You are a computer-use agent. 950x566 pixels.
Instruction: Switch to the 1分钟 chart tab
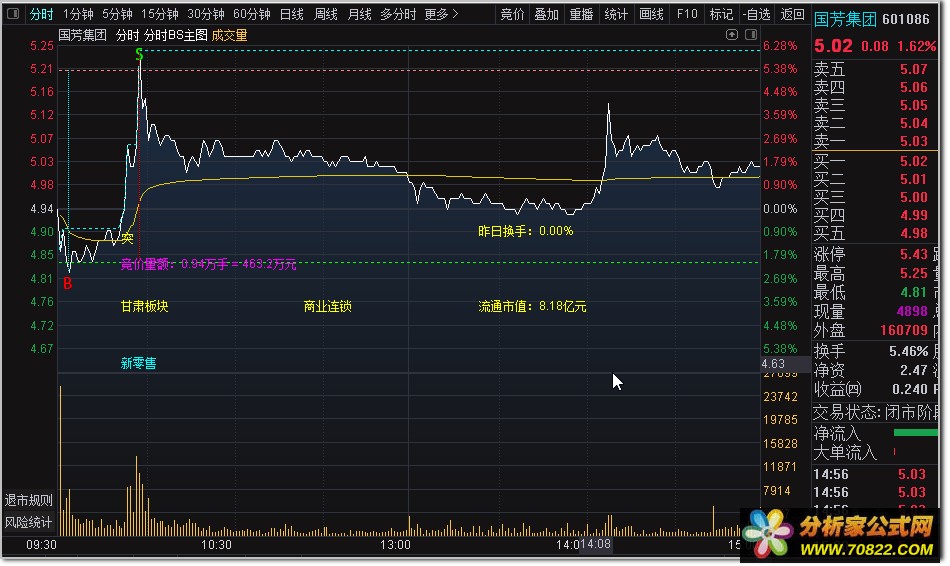[78, 14]
